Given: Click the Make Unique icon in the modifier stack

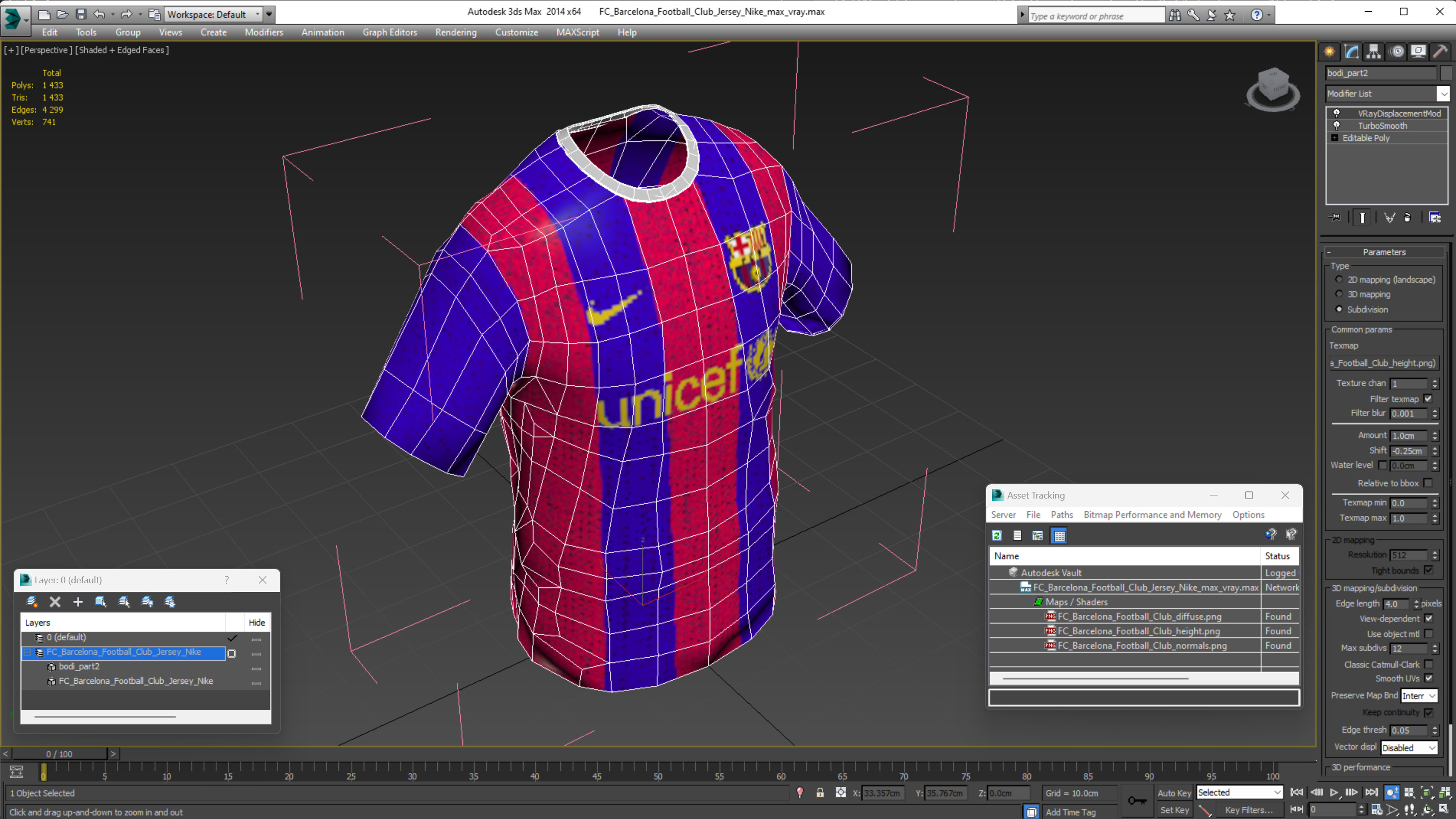Looking at the screenshot, I should click(1389, 217).
